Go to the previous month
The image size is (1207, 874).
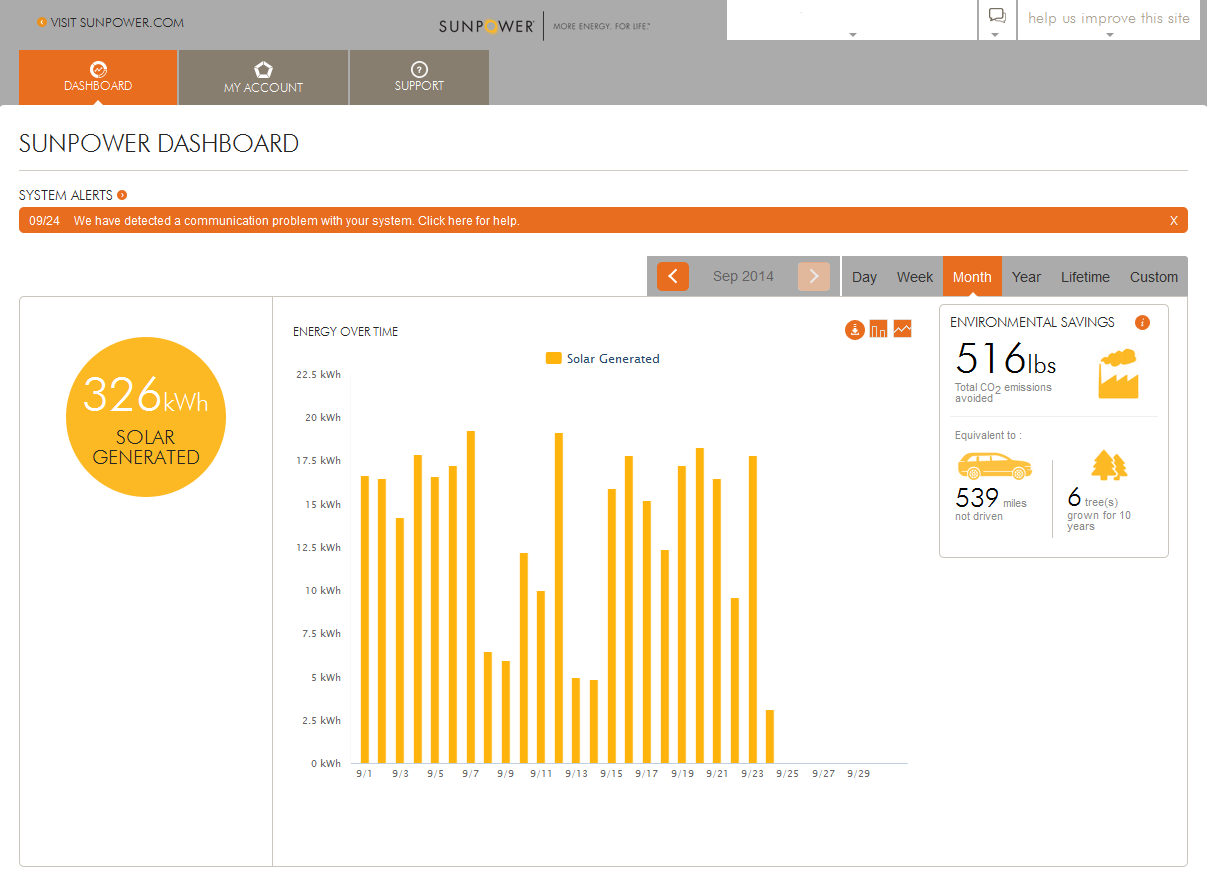(673, 276)
